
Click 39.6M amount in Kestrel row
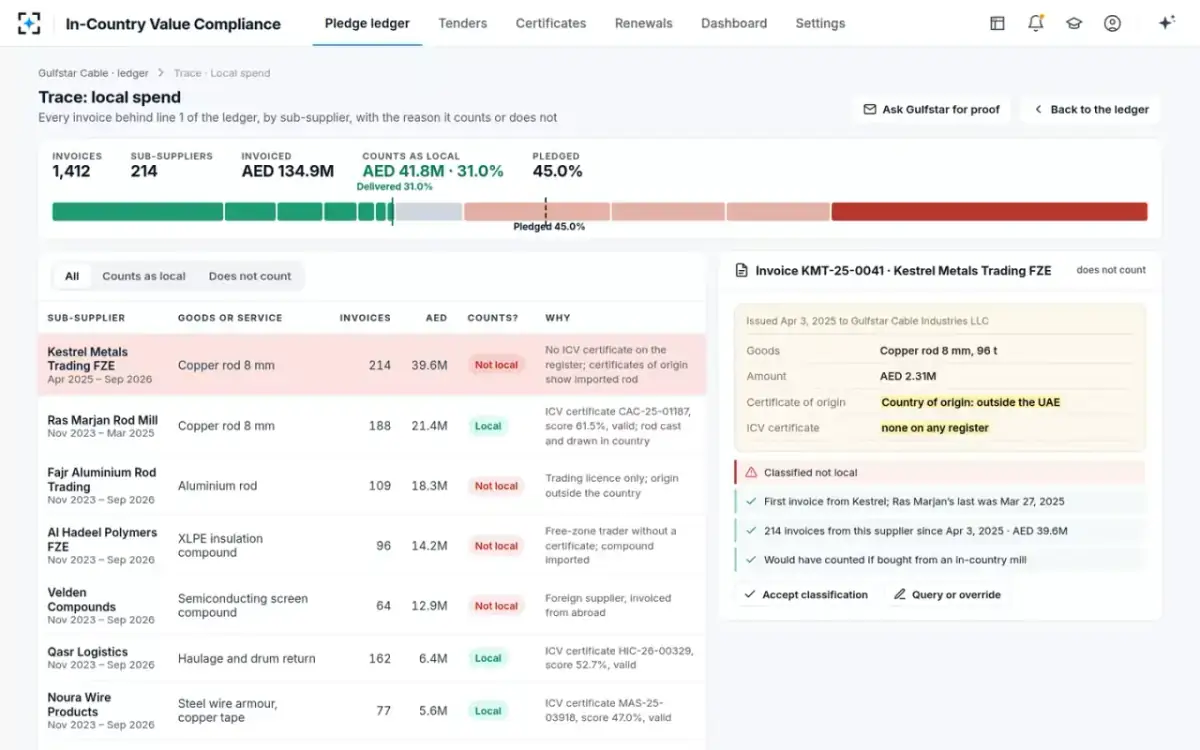pos(429,365)
